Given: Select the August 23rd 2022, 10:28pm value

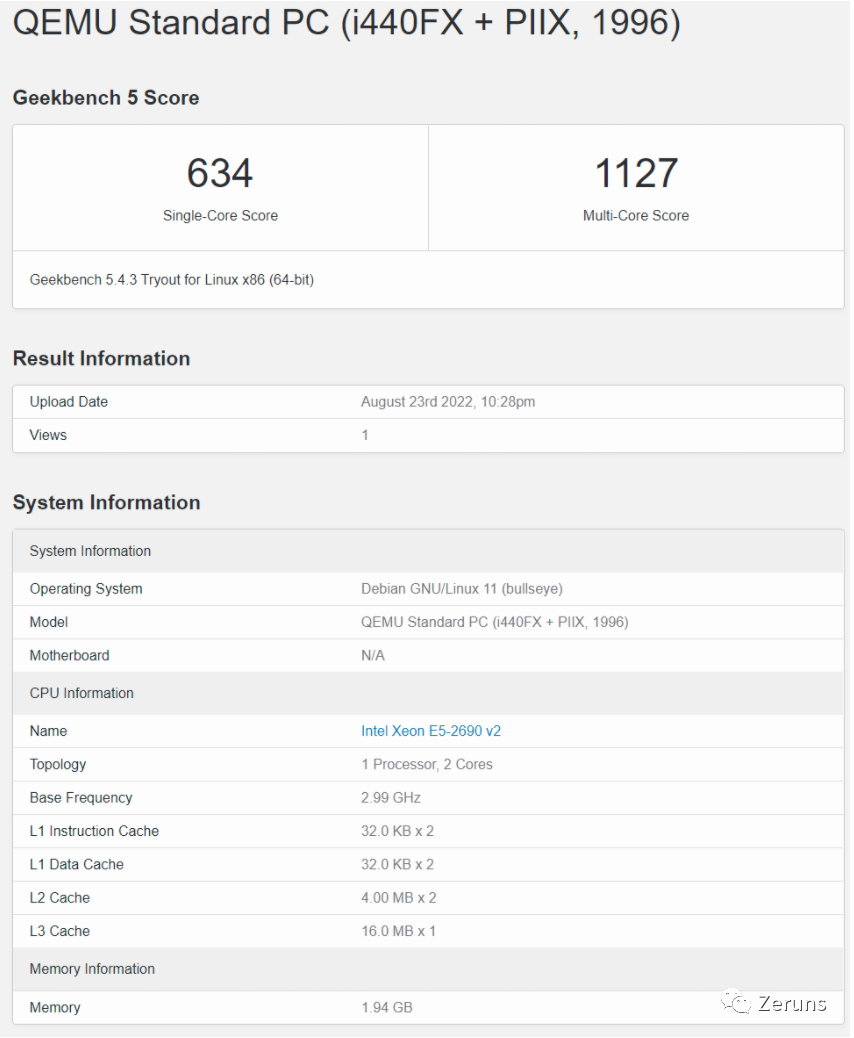Looking at the screenshot, I should pos(448,402).
